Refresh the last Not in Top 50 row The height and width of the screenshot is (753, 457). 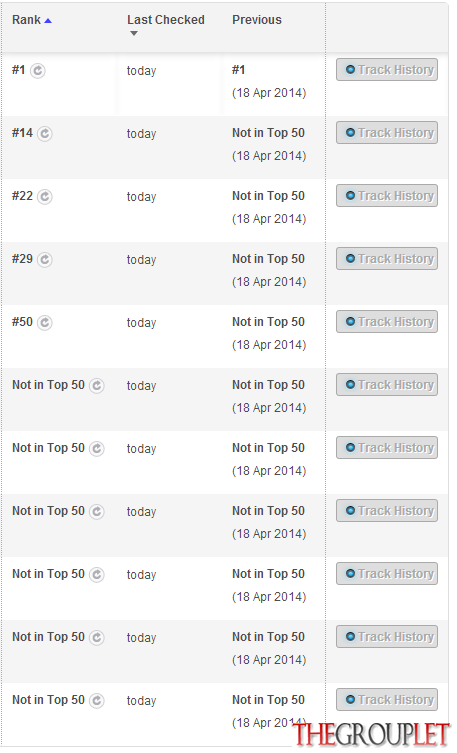pos(97,701)
